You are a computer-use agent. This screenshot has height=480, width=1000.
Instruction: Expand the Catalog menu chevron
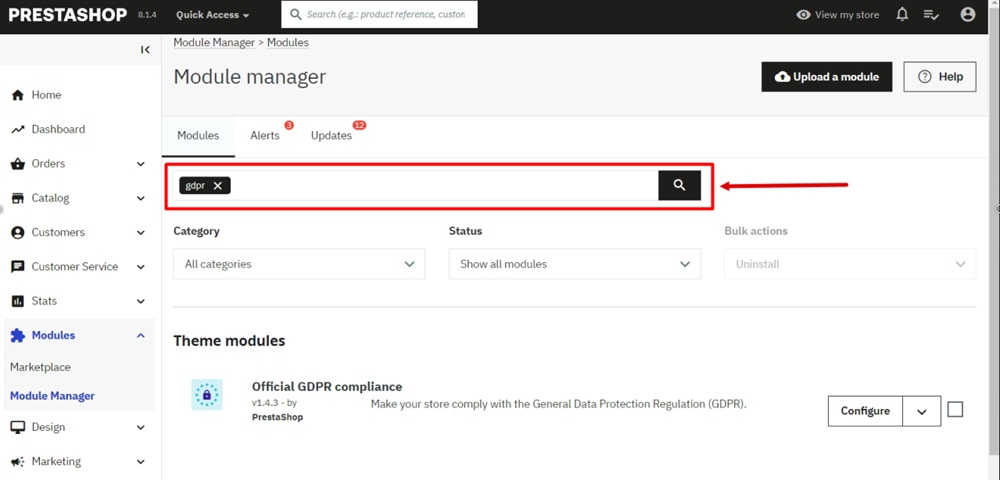point(141,198)
